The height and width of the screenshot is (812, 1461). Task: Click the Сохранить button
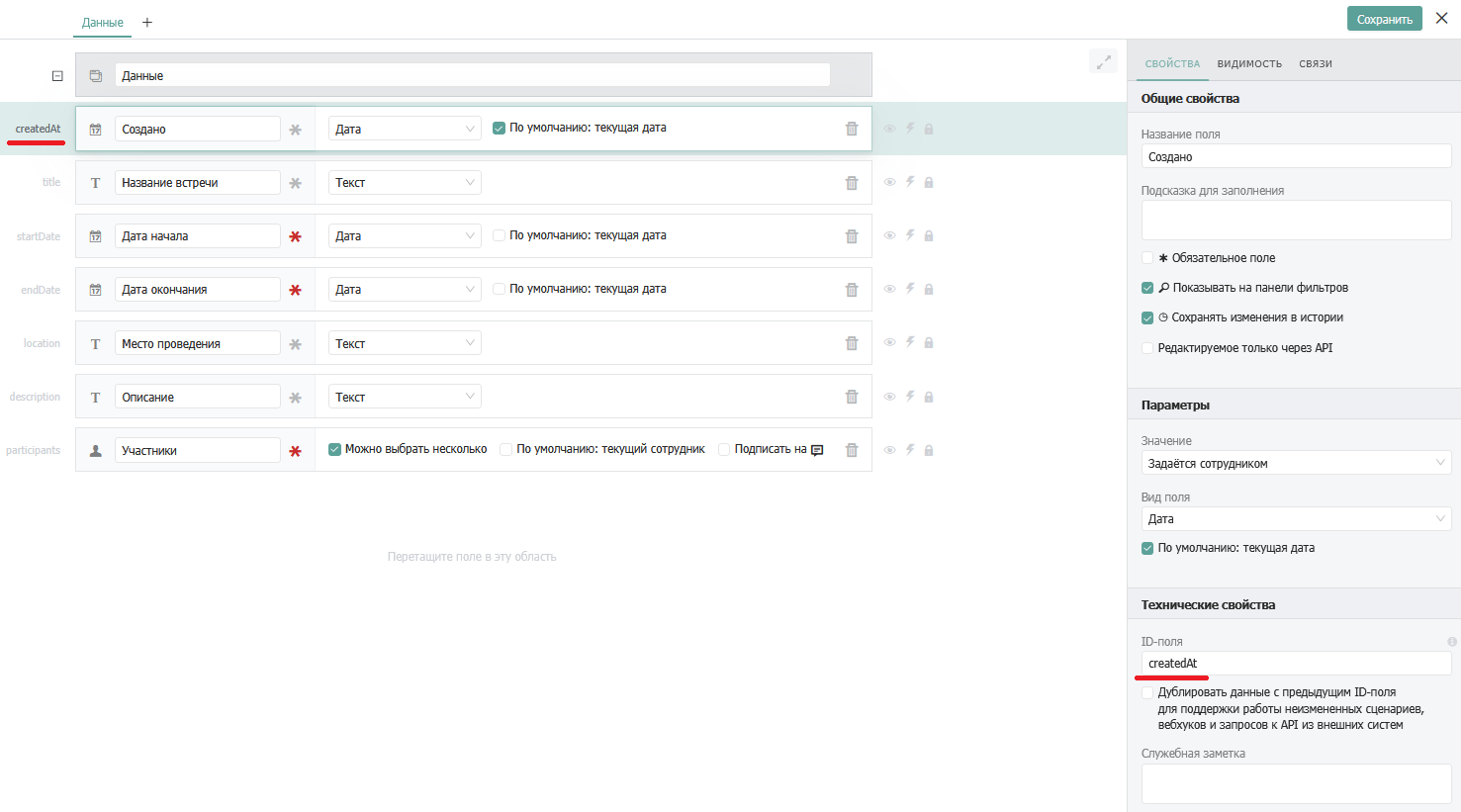click(1384, 19)
